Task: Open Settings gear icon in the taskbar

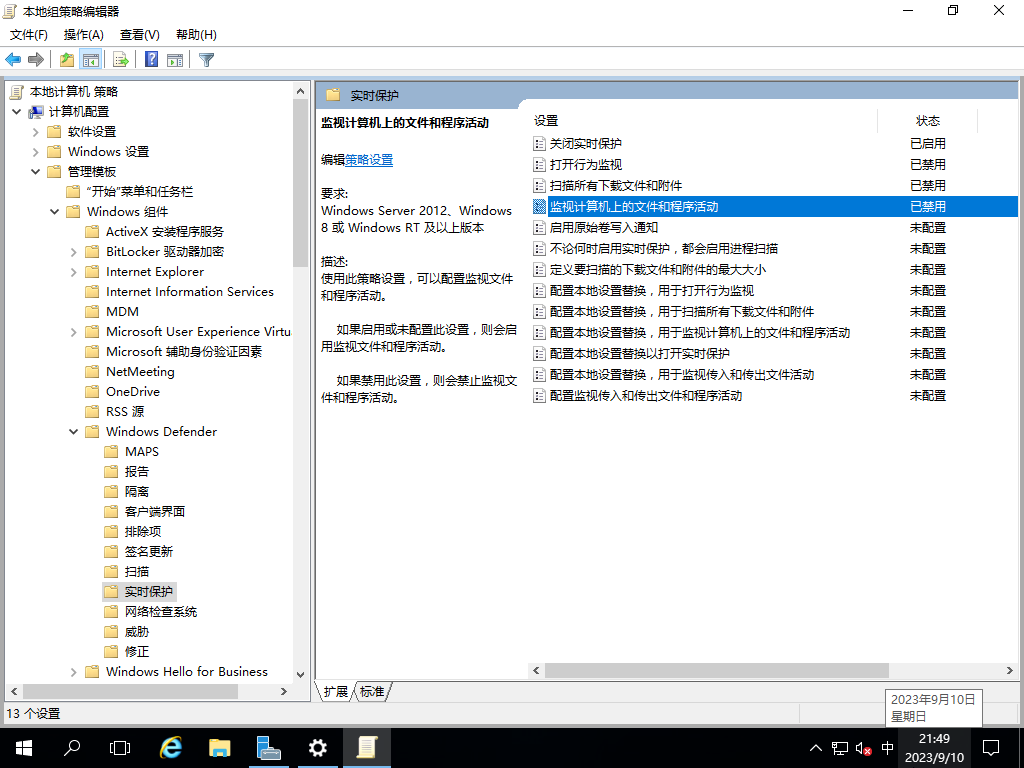Action: tap(317, 748)
